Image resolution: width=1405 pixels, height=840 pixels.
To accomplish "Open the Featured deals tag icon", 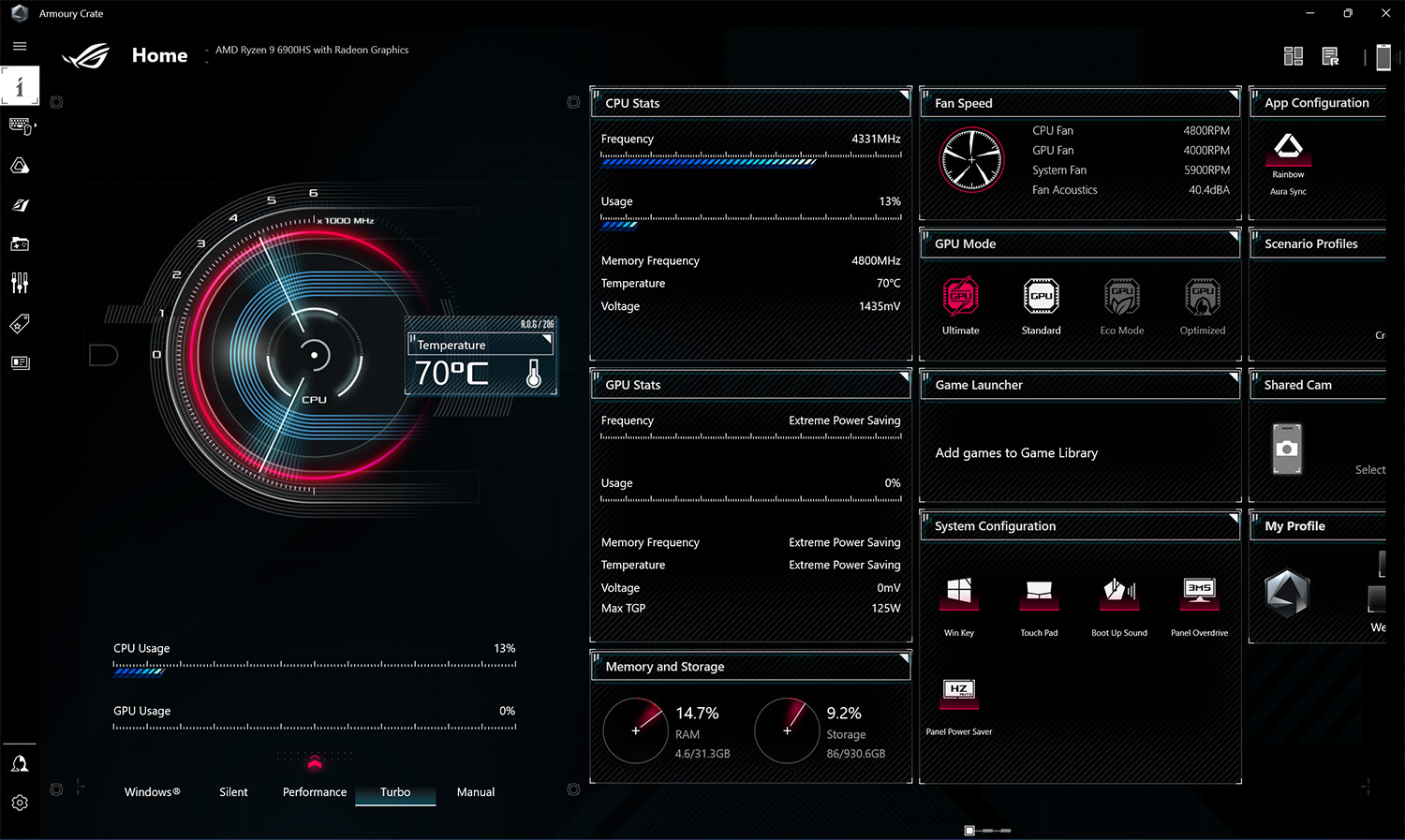I will (20, 323).
